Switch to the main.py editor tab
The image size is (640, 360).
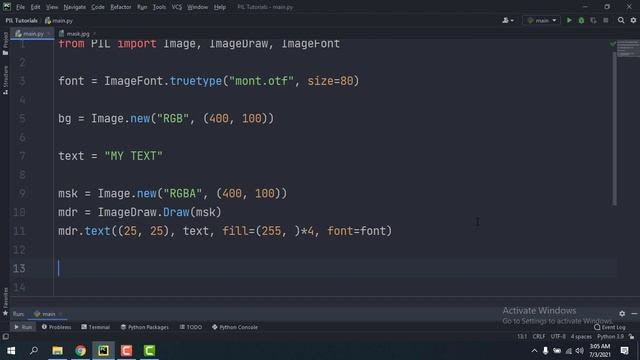(x=33, y=34)
